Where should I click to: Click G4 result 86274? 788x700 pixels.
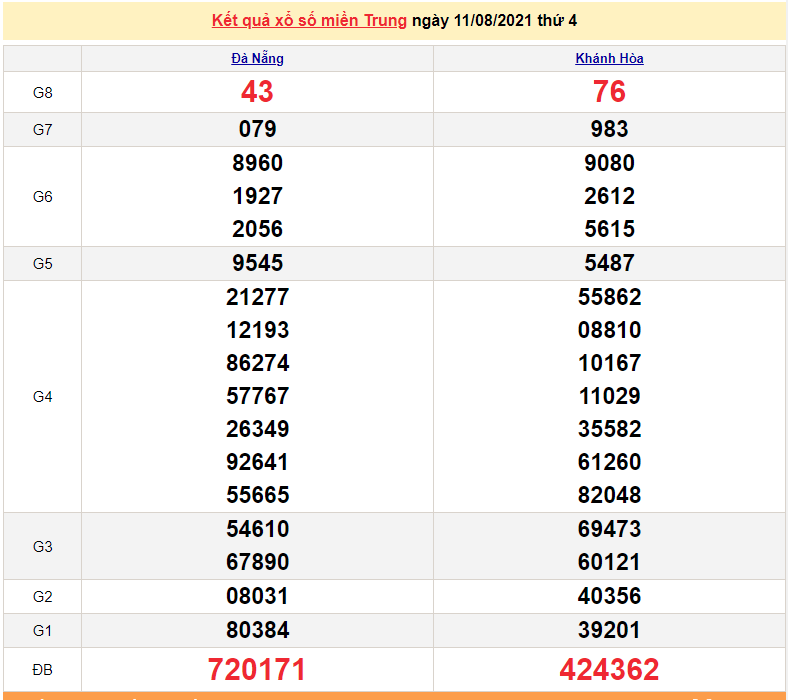point(257,363)
